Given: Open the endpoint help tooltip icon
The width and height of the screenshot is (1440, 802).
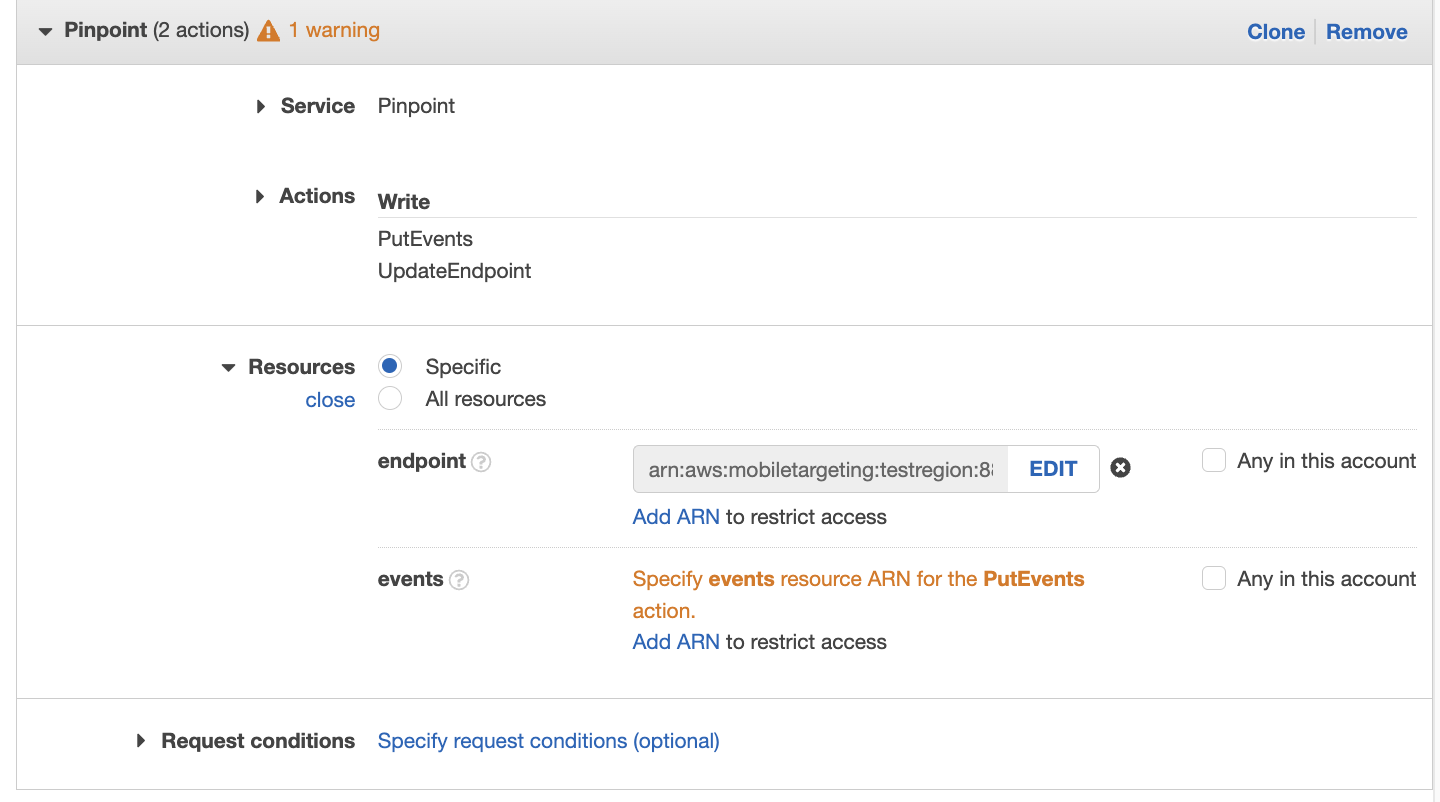Looking at the screenshot, I should (481, 461).
